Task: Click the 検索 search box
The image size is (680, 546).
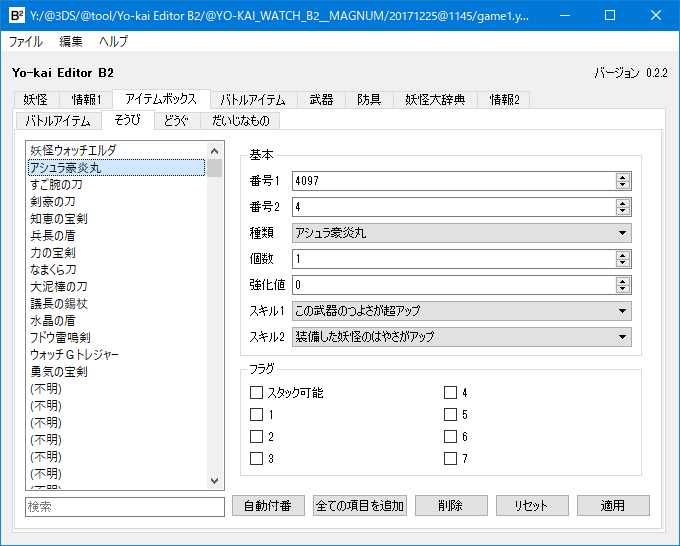Action: [125, 507]
